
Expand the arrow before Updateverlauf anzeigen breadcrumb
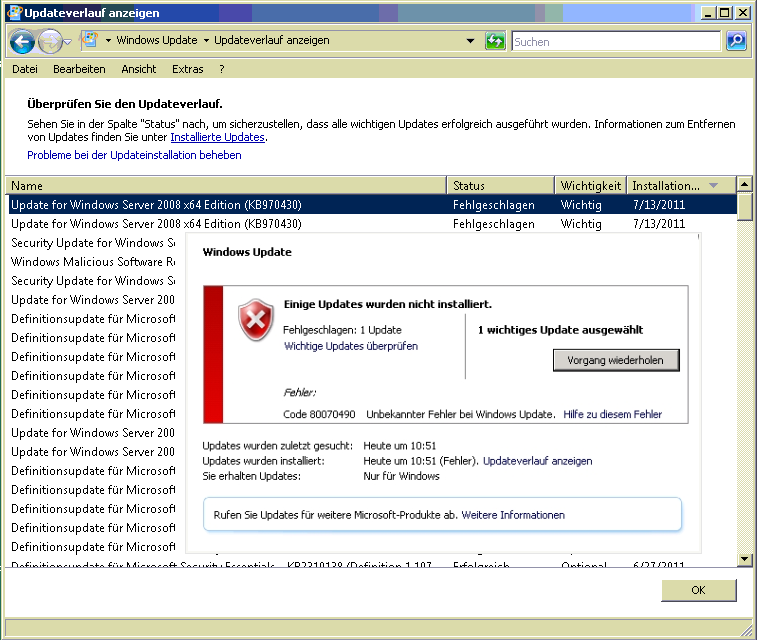[x=206, y=41]
